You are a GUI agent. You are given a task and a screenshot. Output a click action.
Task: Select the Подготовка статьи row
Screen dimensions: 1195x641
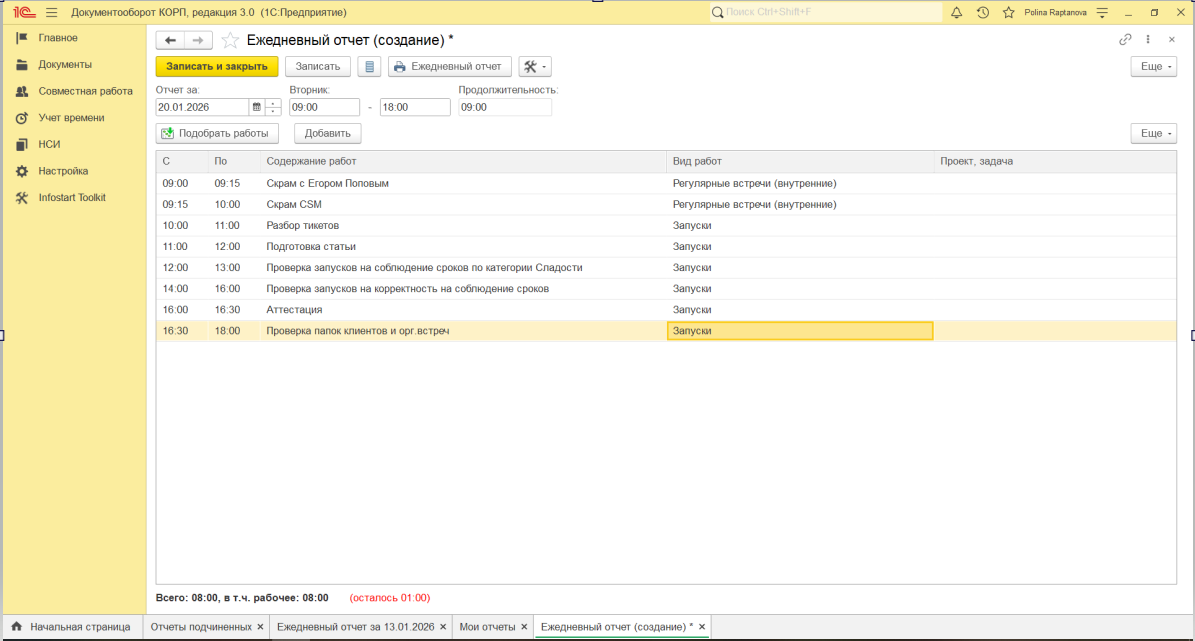(311, 246)
